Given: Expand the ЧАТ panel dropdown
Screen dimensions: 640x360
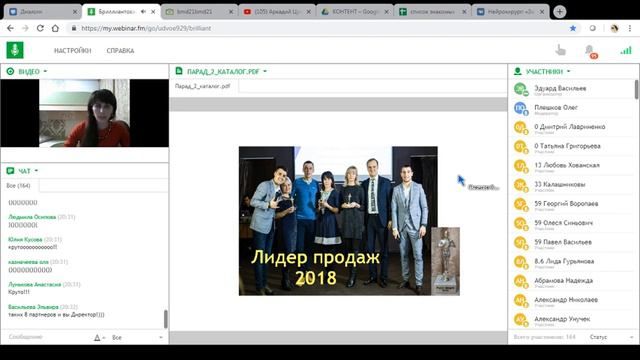Looking at the screenshot, I should (x=36, y=171).
